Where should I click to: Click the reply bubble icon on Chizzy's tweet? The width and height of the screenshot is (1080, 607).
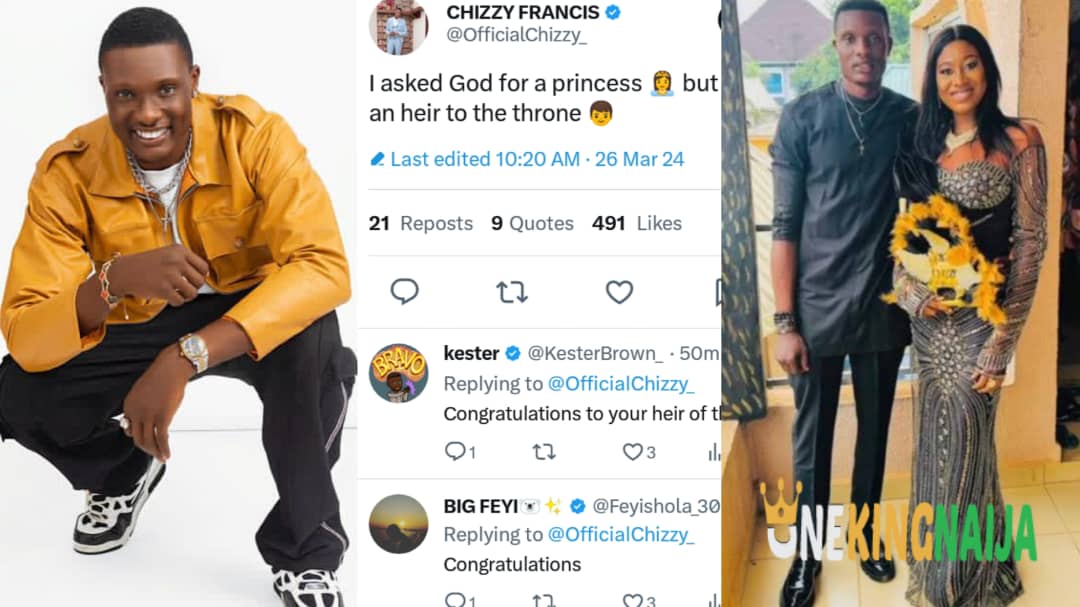[x=404, y=291]
